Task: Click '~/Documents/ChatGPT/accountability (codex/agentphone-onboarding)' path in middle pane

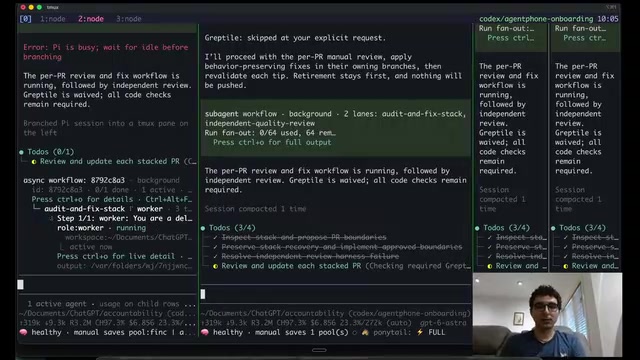Action: click(x=336, y=313)
